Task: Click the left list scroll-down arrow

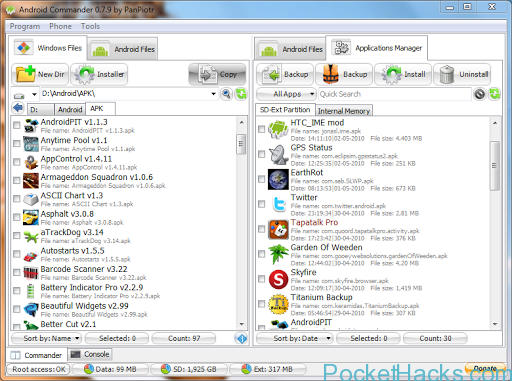Action: point(242,324)
